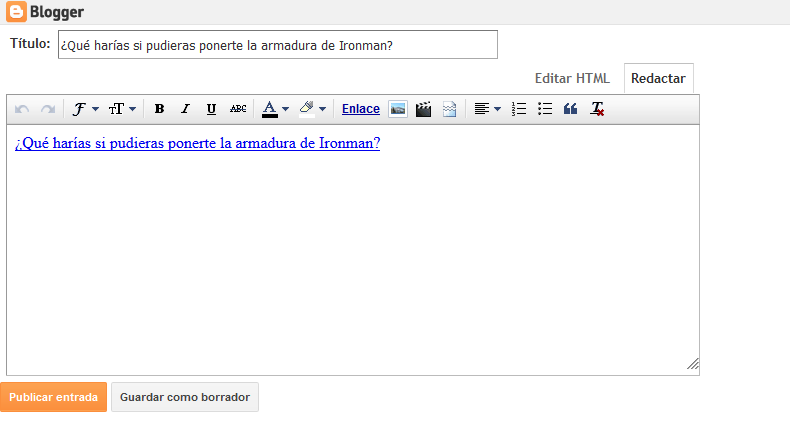Insert a jump break icon
Image resolution: width=790 pixels, height=432 pixels.
tap(449, 109)
